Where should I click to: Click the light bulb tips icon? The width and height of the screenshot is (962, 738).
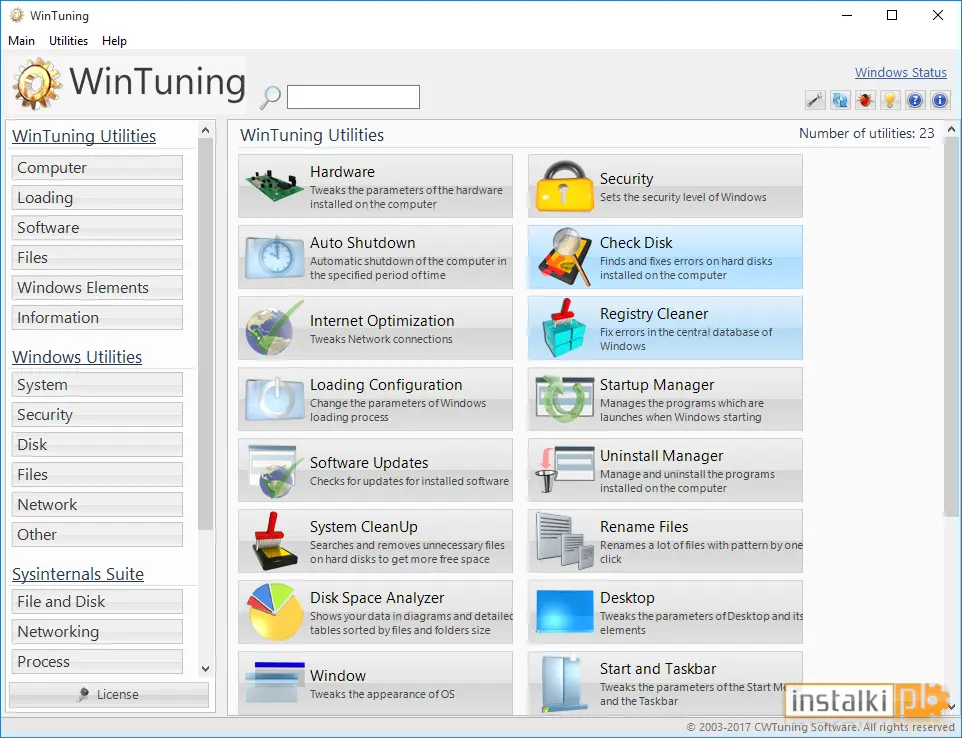tap(890, 100)
